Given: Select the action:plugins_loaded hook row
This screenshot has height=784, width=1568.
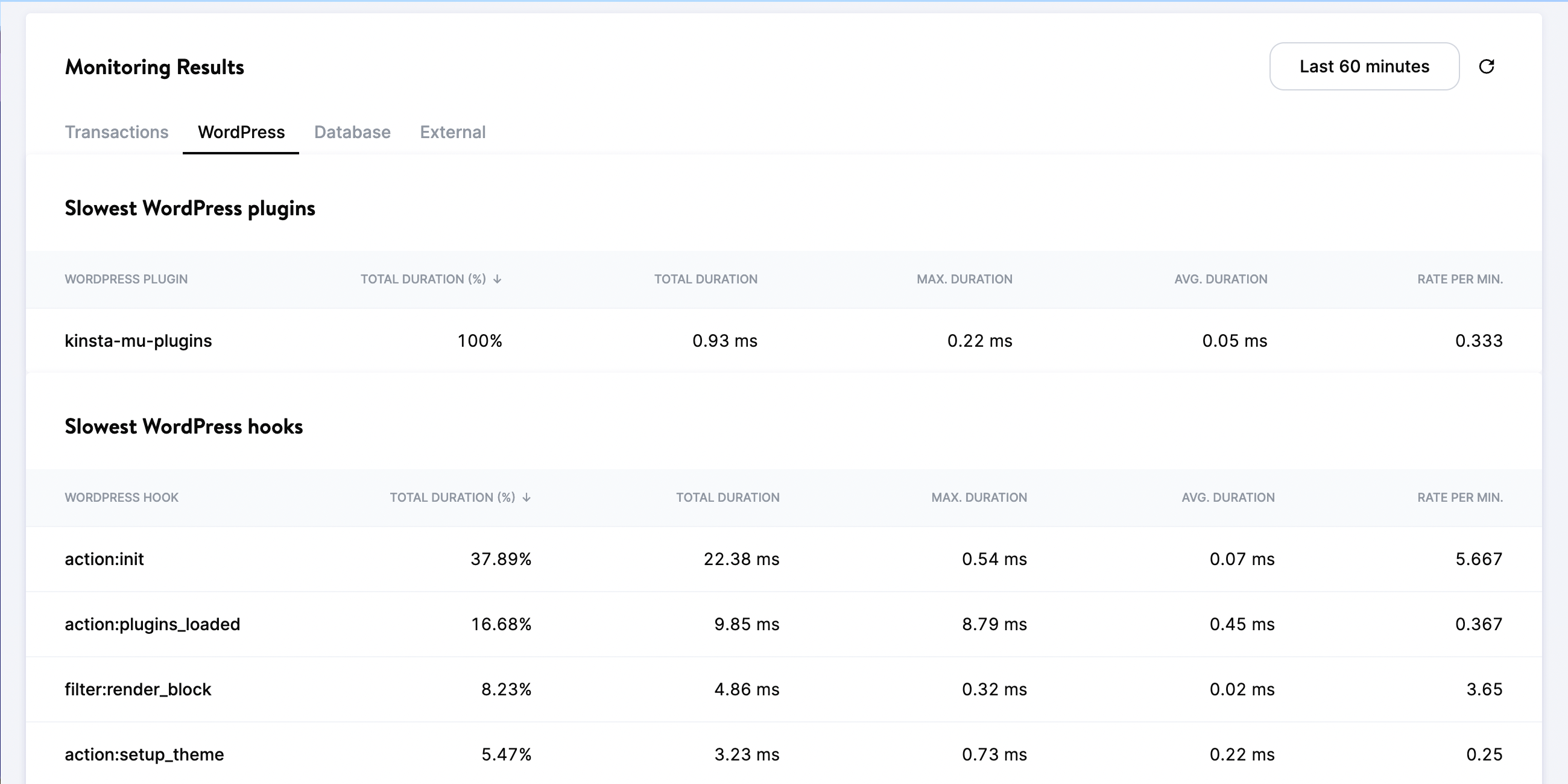Looking at the screenshot, I should 152,624.
